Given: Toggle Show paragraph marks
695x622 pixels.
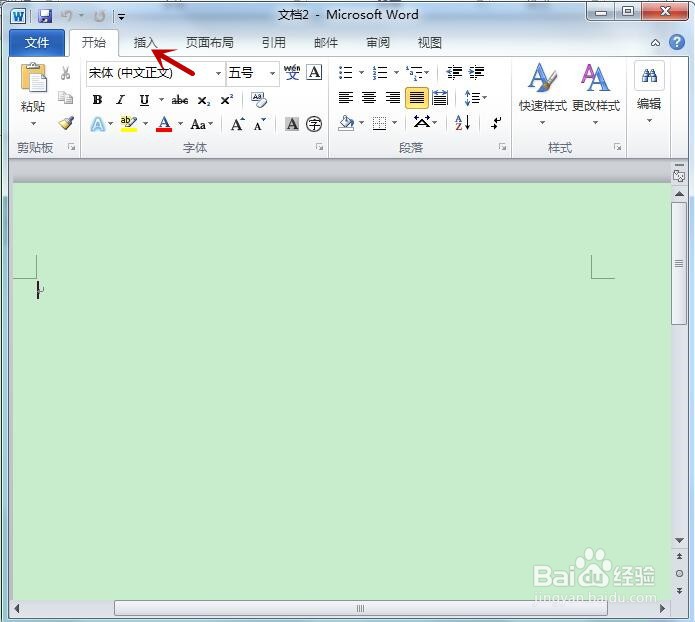Looking at the screenshot, I should (x=496, y=123).
